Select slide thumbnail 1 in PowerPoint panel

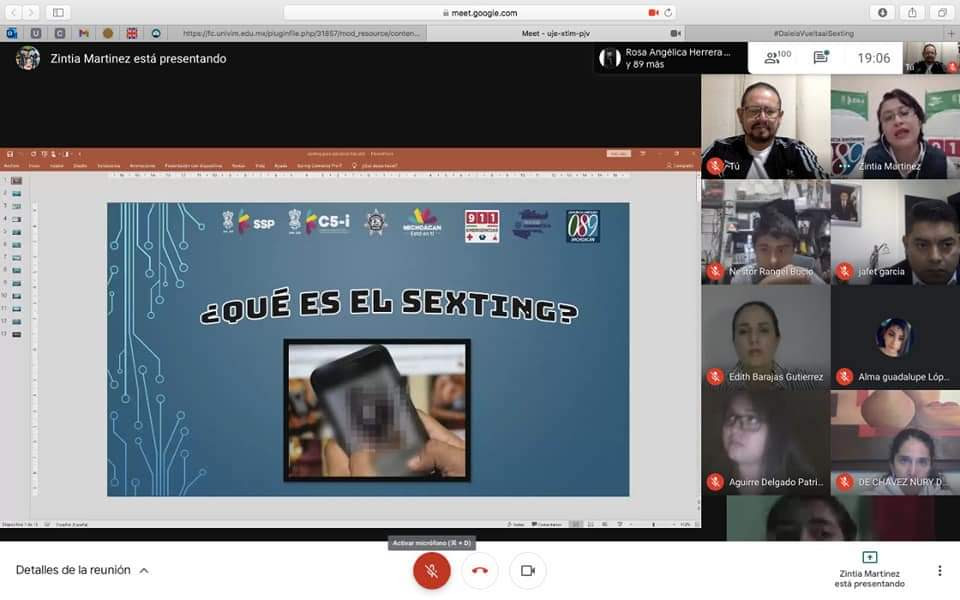(17, 181)
